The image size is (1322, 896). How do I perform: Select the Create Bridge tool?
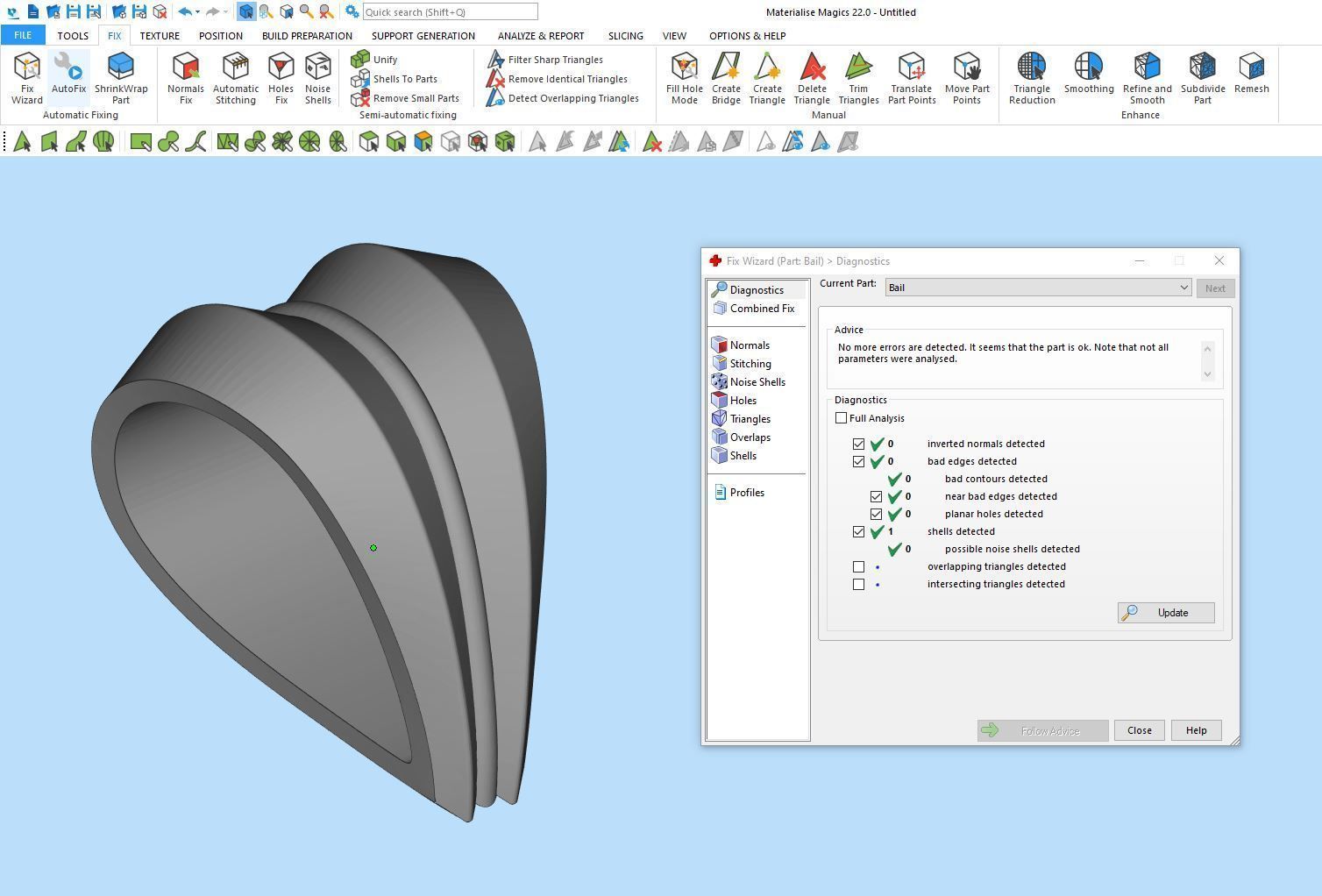click(x=726, y=78)
